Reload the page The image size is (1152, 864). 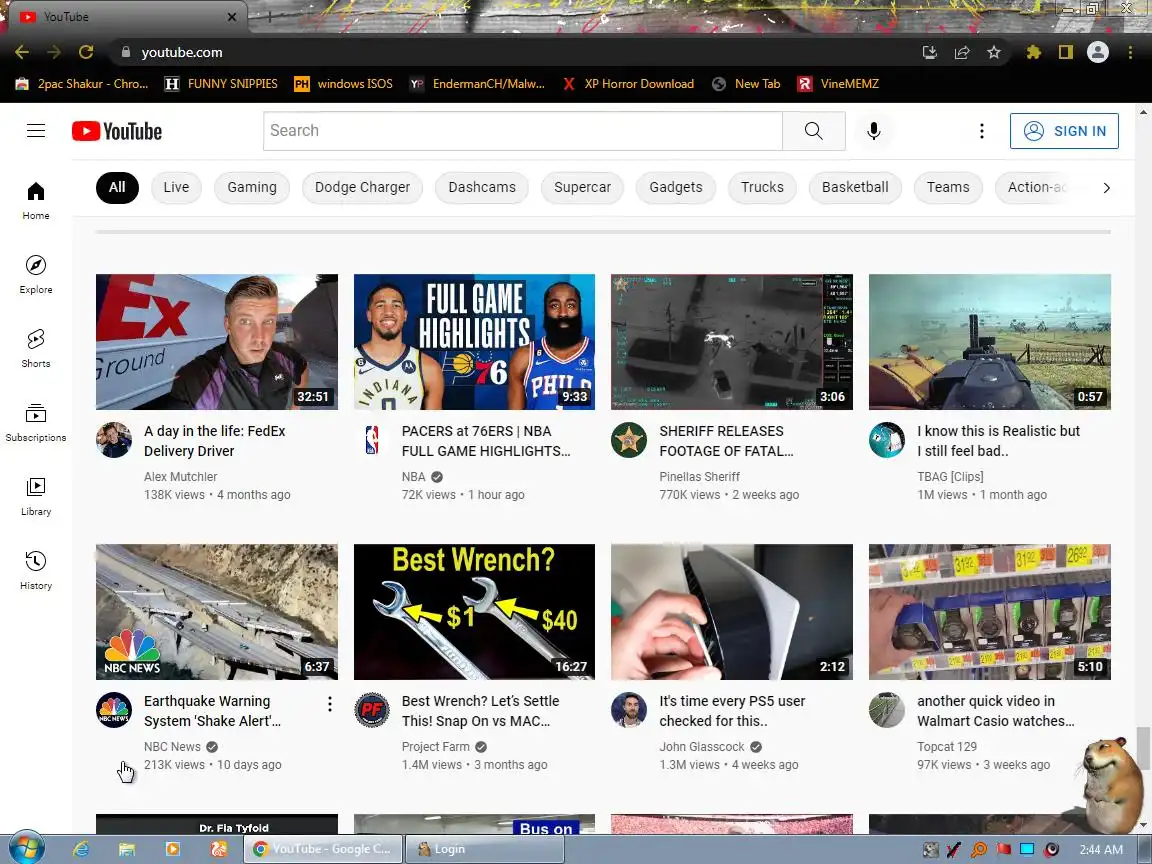pos(86,52)
